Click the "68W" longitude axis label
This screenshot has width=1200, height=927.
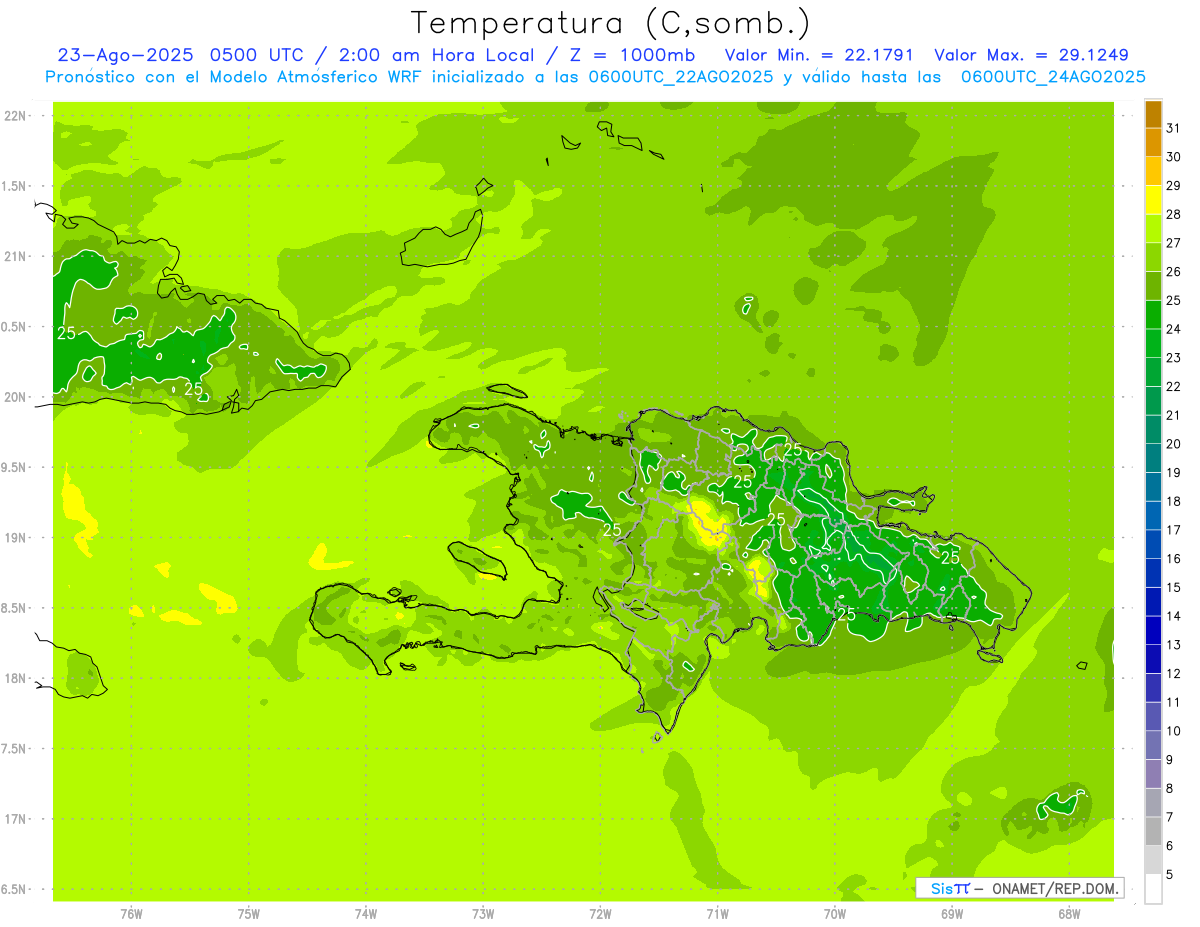coord(1069,914)
